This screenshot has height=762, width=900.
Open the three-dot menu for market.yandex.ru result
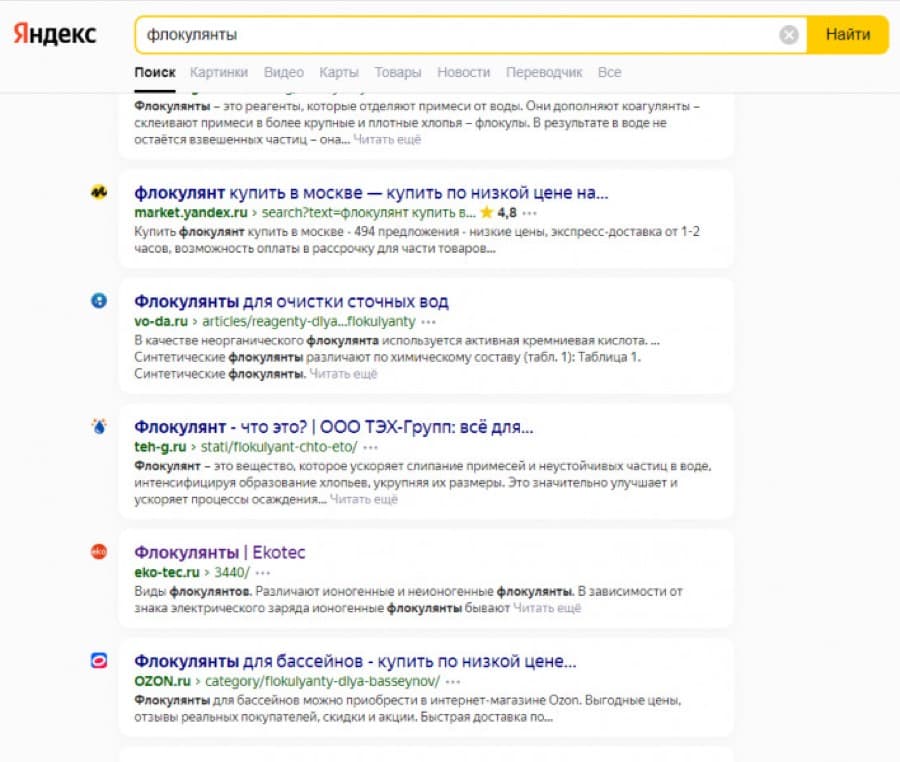(x=529, y=213)
